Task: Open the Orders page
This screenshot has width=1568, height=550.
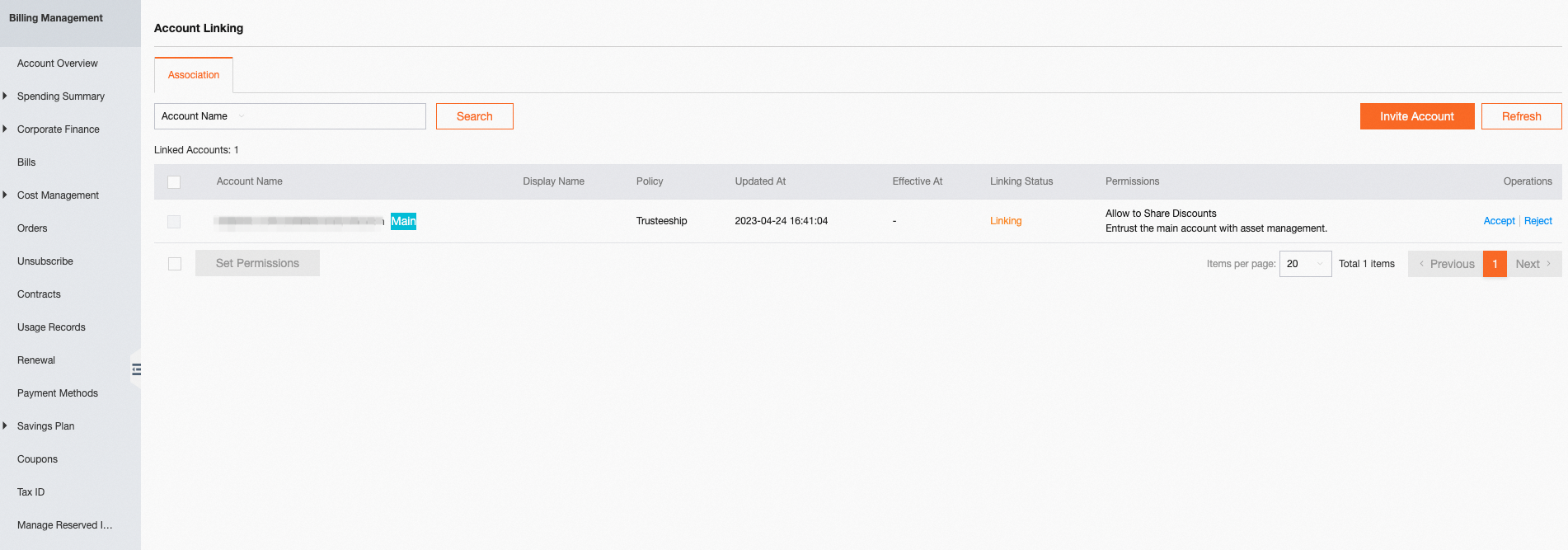Action: 32,228
